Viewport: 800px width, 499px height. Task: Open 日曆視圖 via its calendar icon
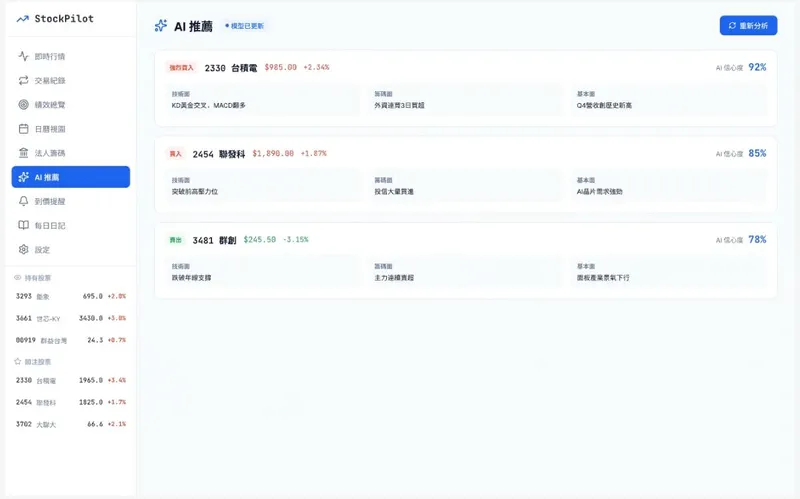tap(23, 129)
